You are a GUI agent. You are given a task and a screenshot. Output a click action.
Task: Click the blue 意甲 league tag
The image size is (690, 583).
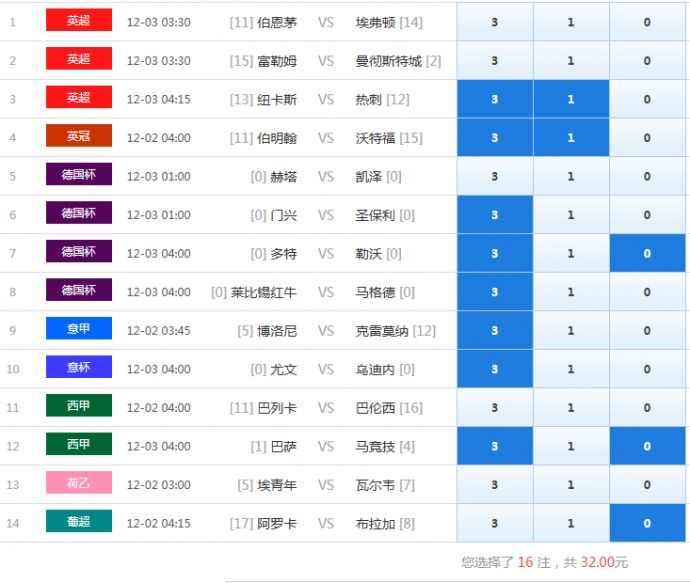point(79,329)
